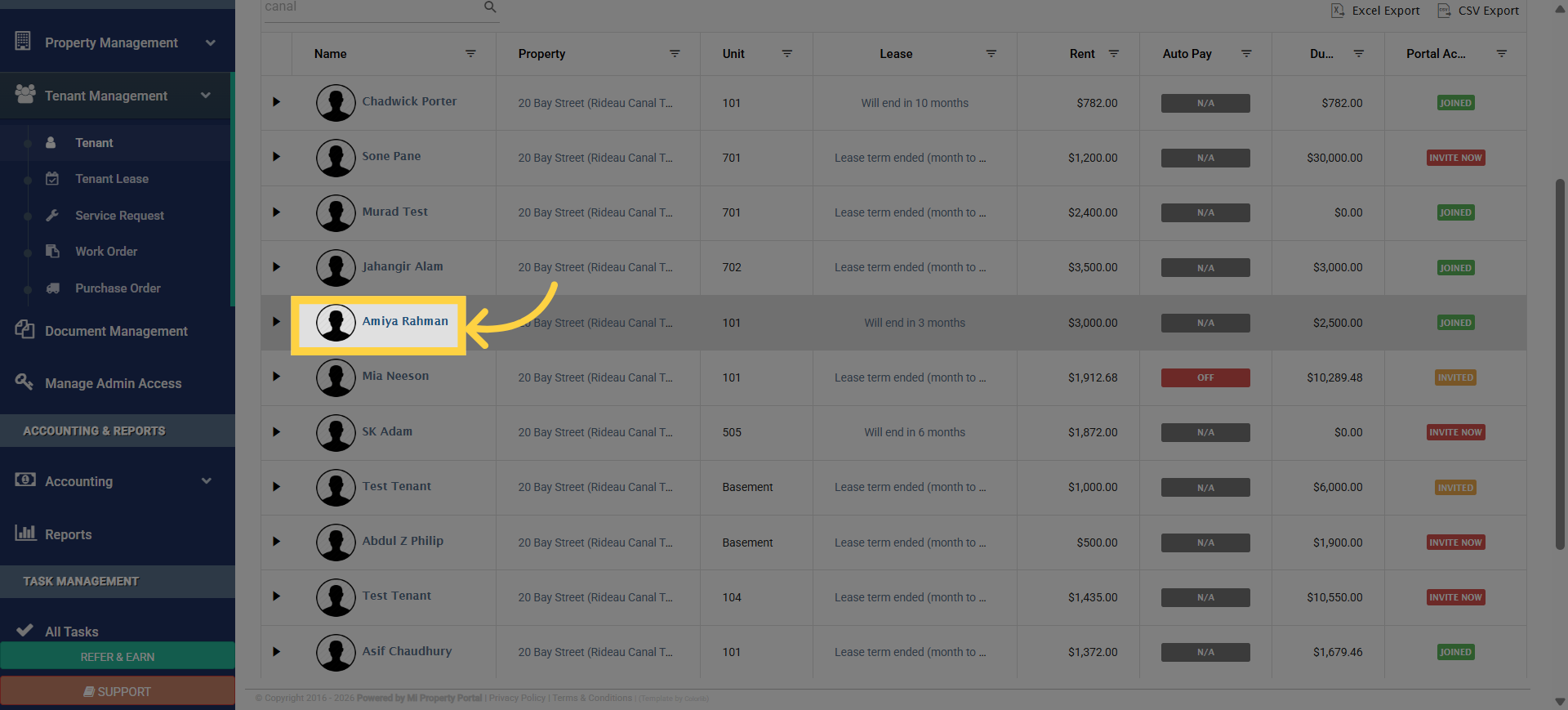Expand the Sone Pane row
This screenshot has width=1568, height=710.
coord(276,157)
